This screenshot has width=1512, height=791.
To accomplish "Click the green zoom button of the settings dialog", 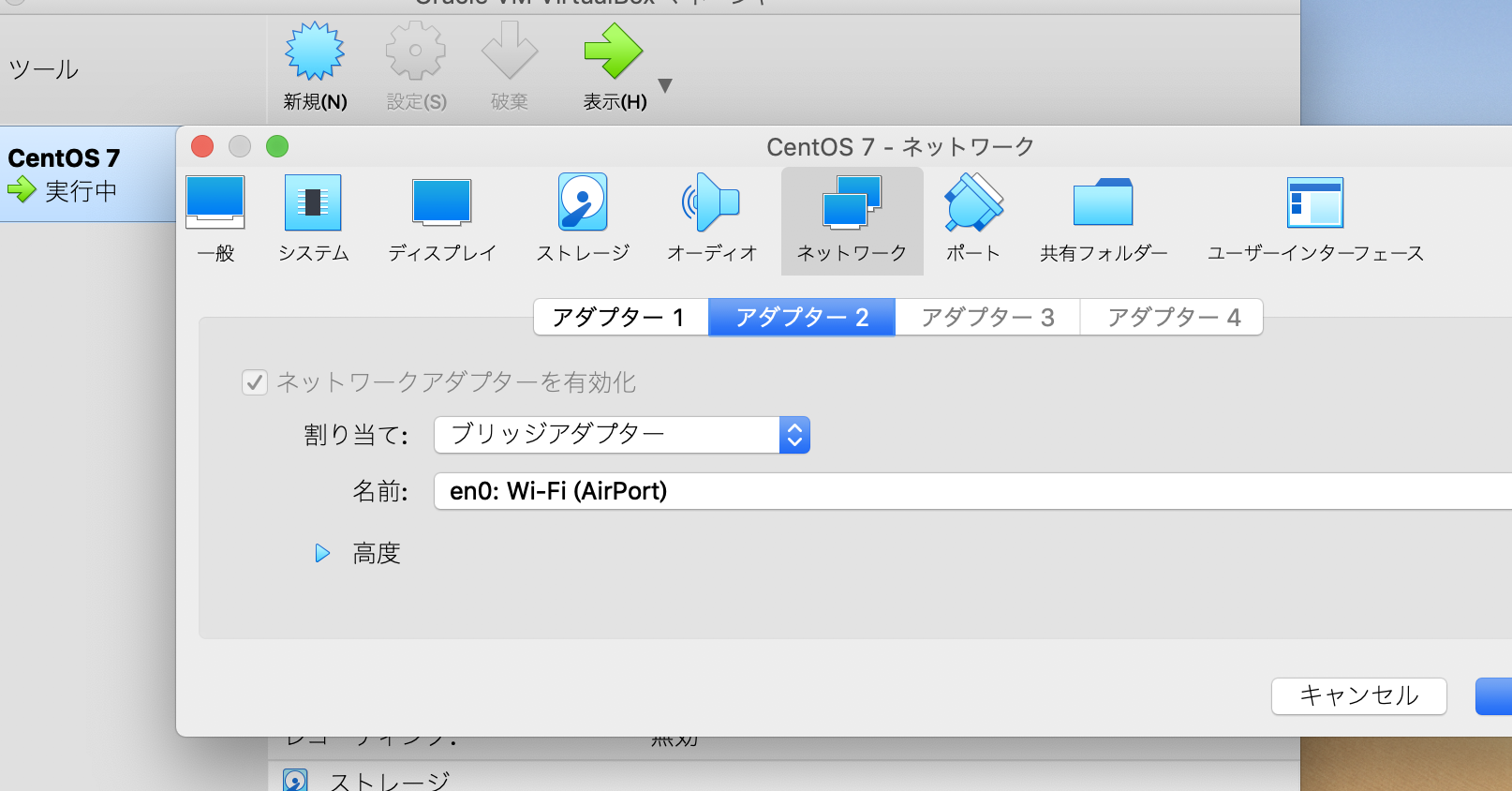I will pos(277,146).
